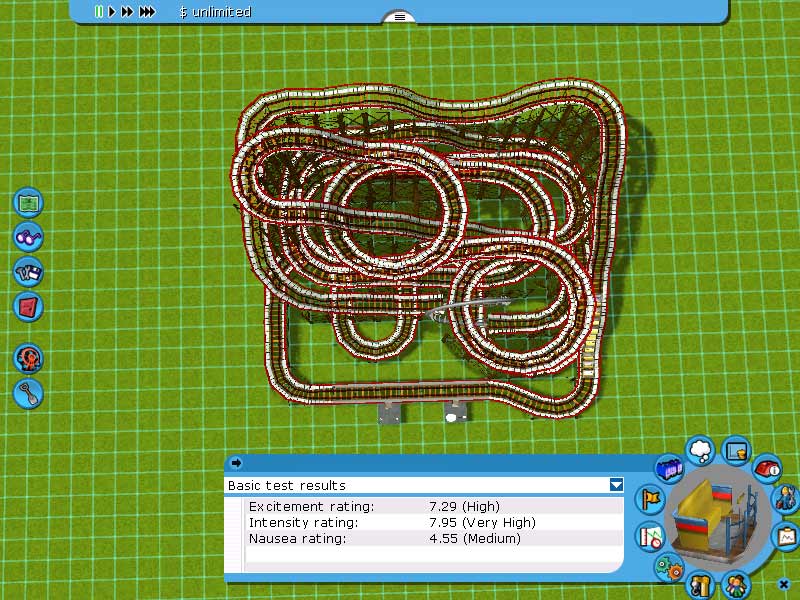The image size is (800, 600).
Task: Click the '7.29 (High)' excitement value
Action: [464, 506]
